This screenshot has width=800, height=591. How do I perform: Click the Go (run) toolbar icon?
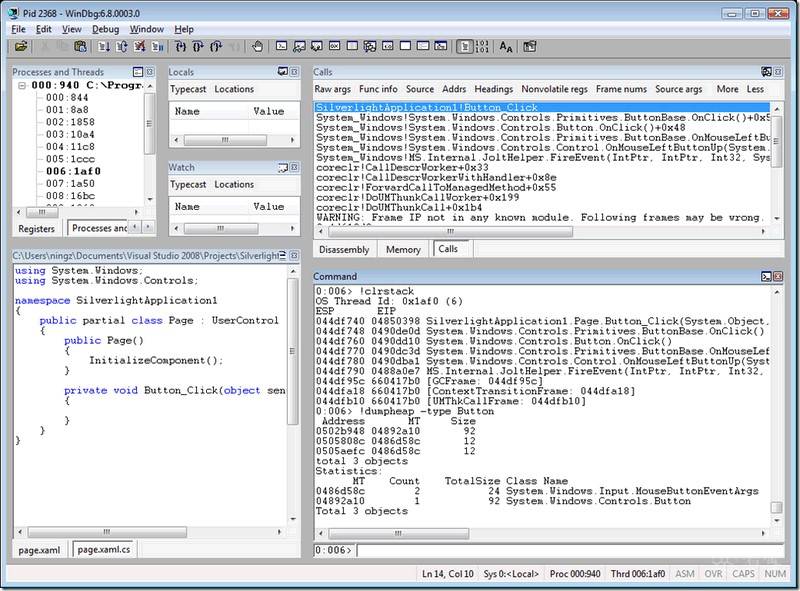click(104, 47)
